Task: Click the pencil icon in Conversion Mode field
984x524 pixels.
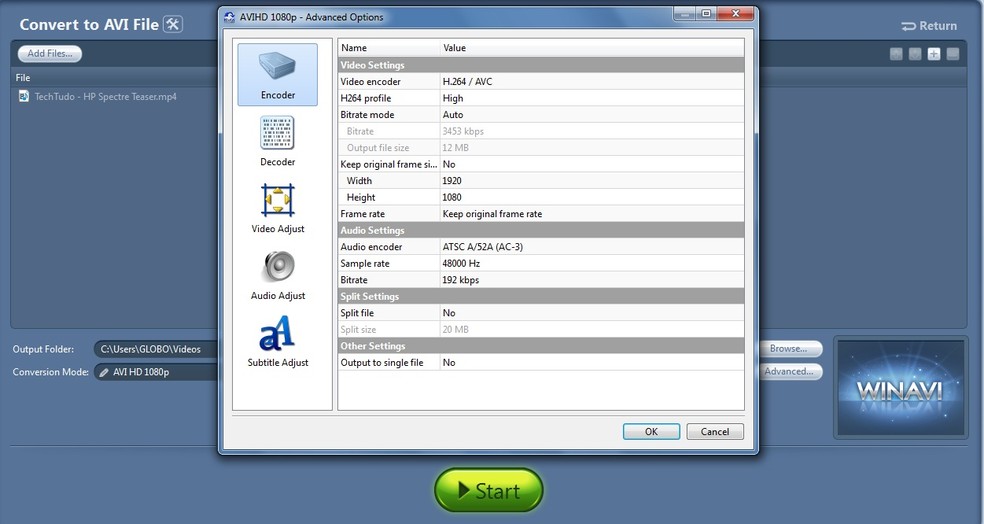Action: pos(104,372)
